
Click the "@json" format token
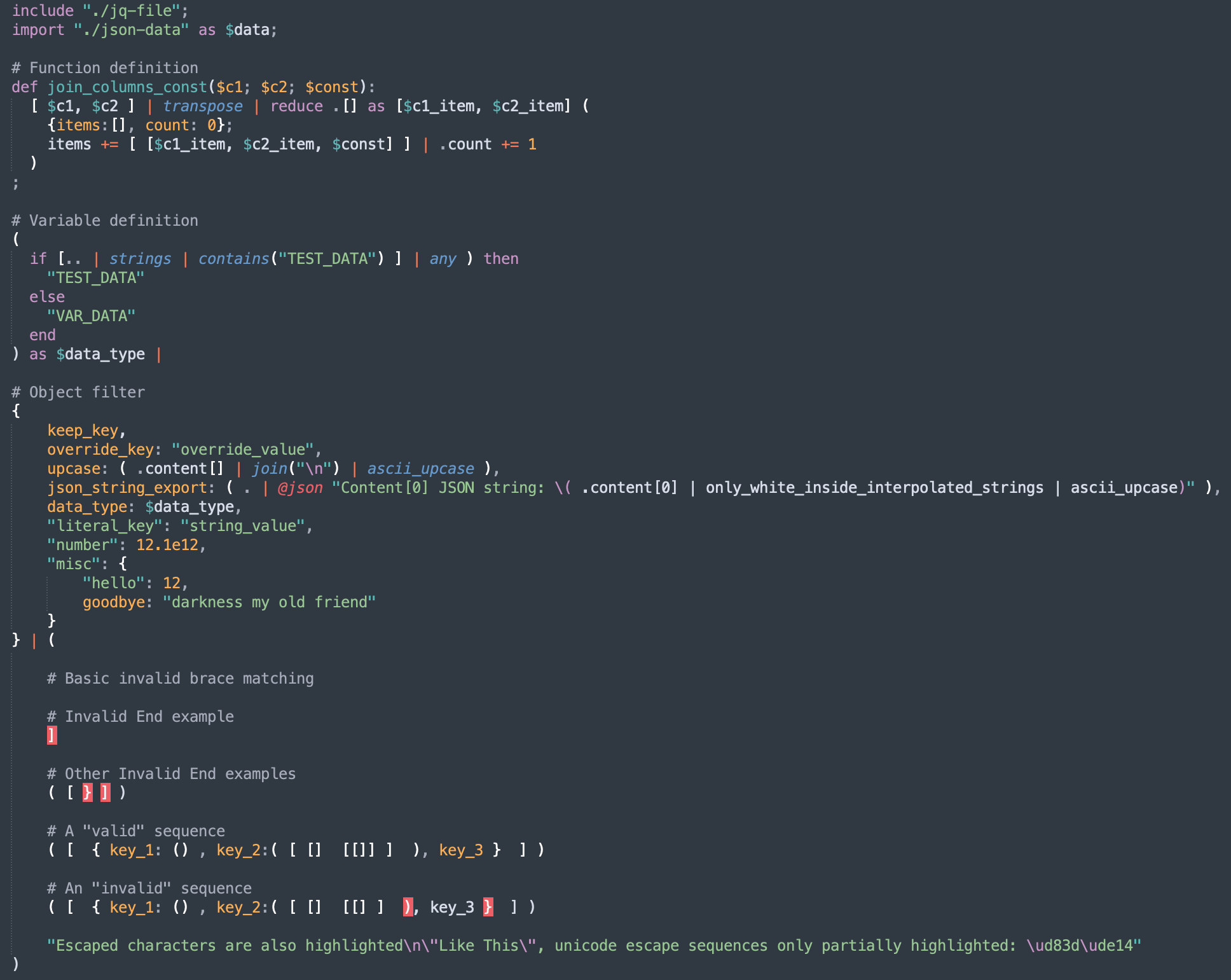click(299, 488)
